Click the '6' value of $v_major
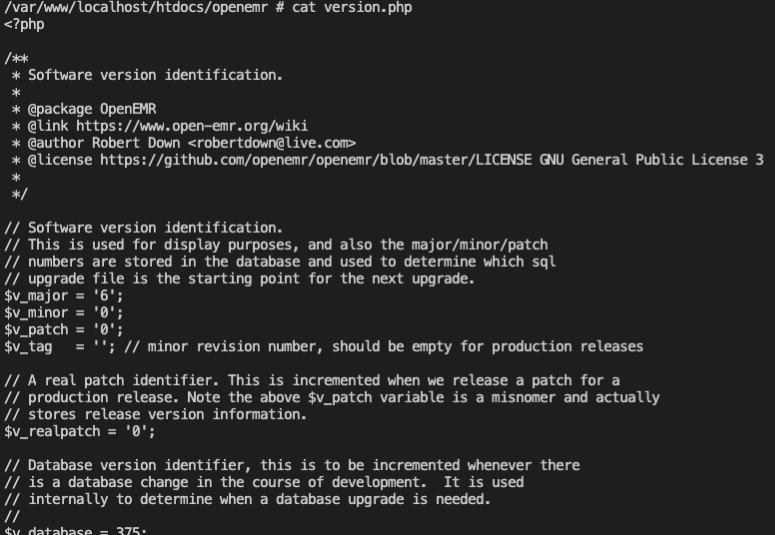Image resolution: width=775 pixels, height=535 pixels. [x=104, y=296]
